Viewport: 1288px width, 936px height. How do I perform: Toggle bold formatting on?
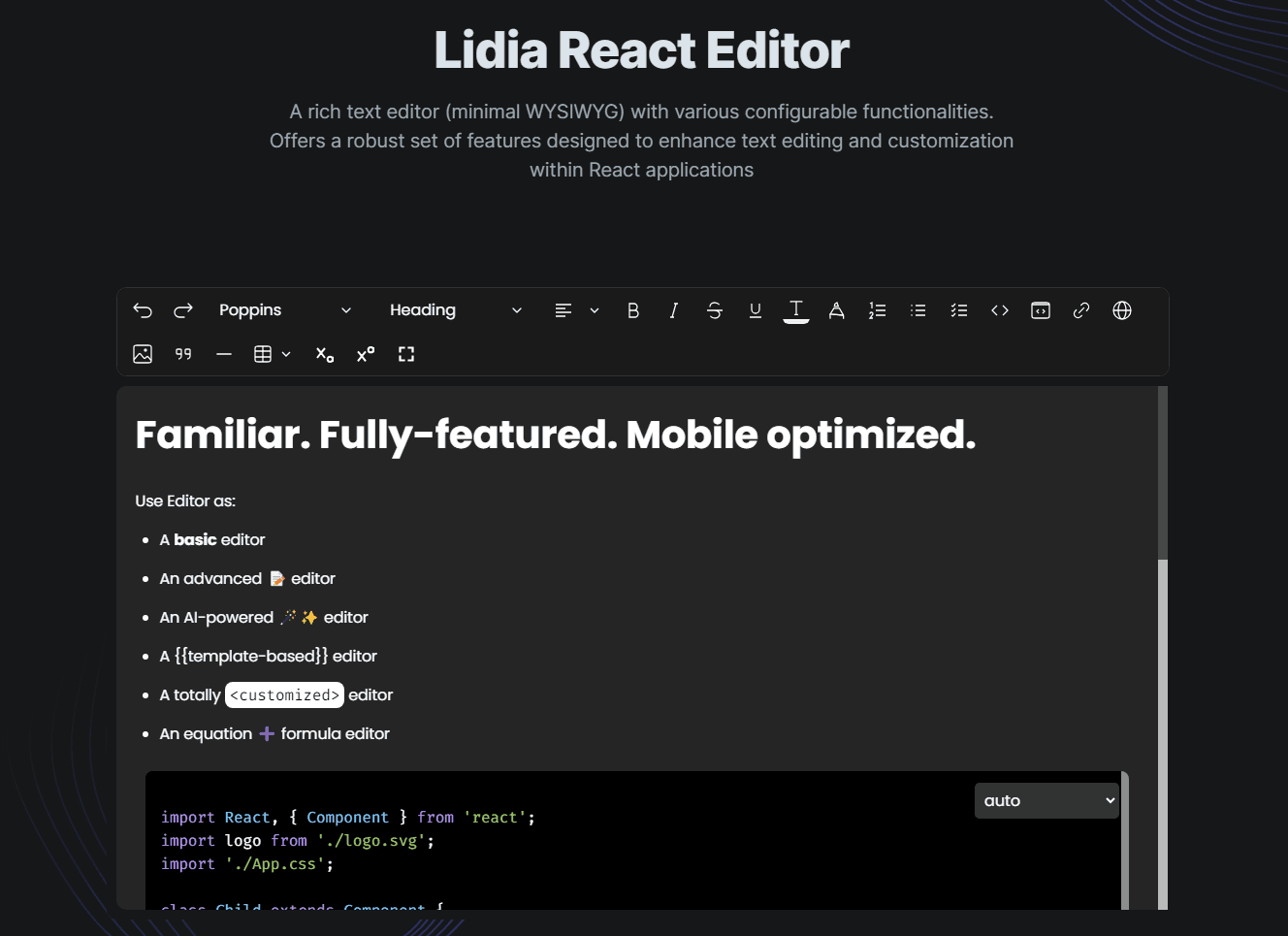coord(633,310)
